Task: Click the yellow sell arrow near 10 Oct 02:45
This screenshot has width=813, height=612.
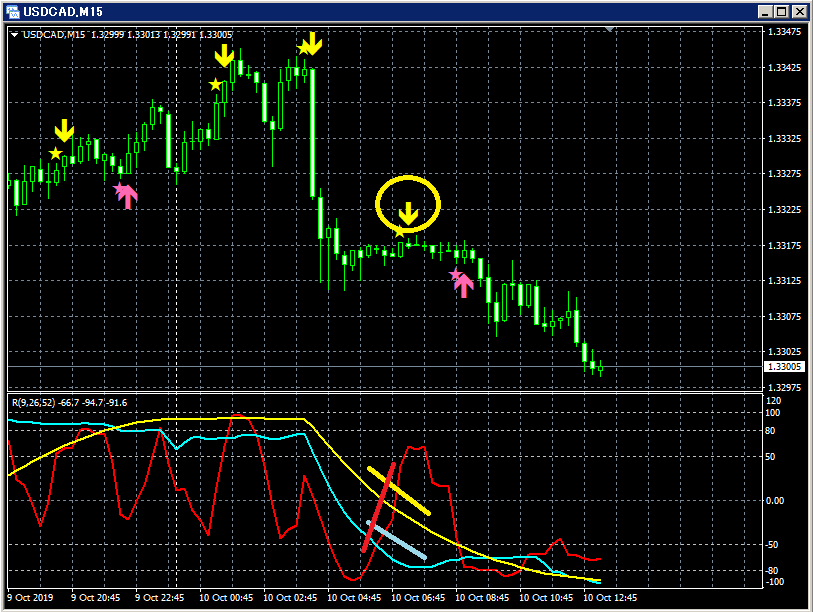Action: click(312, 44)
